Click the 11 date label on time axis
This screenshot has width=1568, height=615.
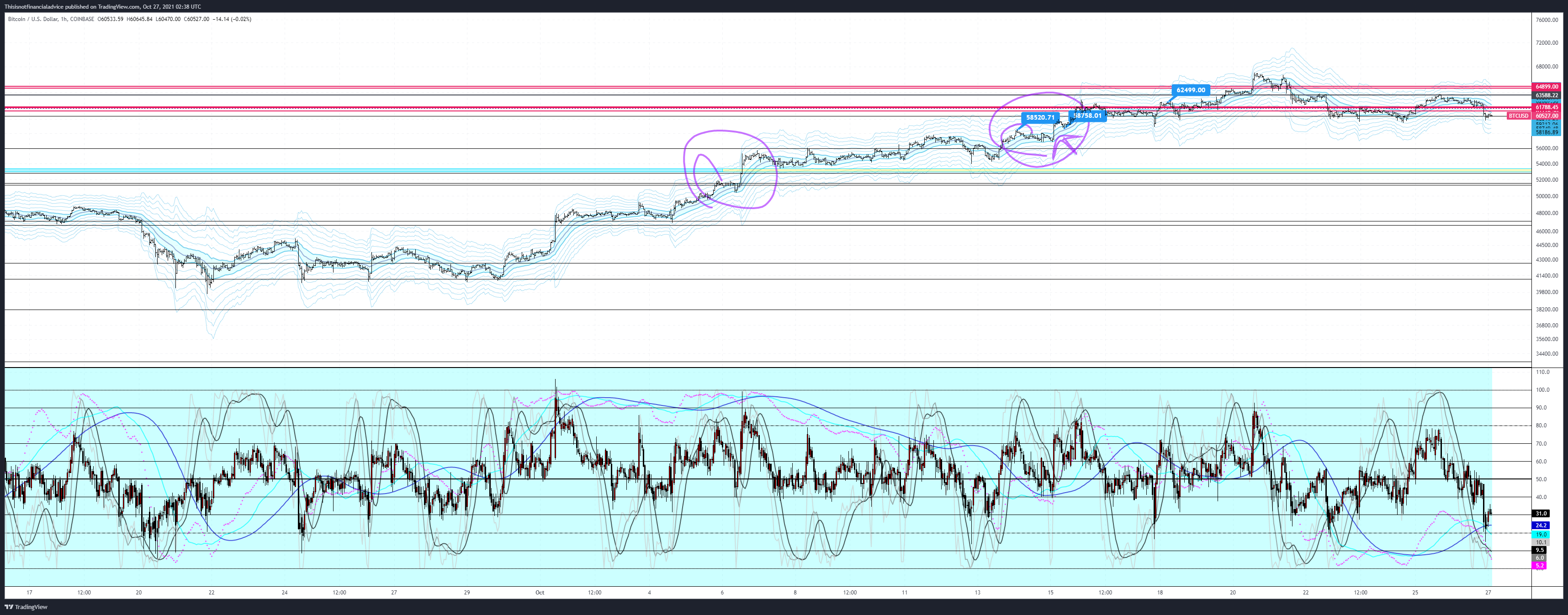pyautogui.click(x=905, y=593)
